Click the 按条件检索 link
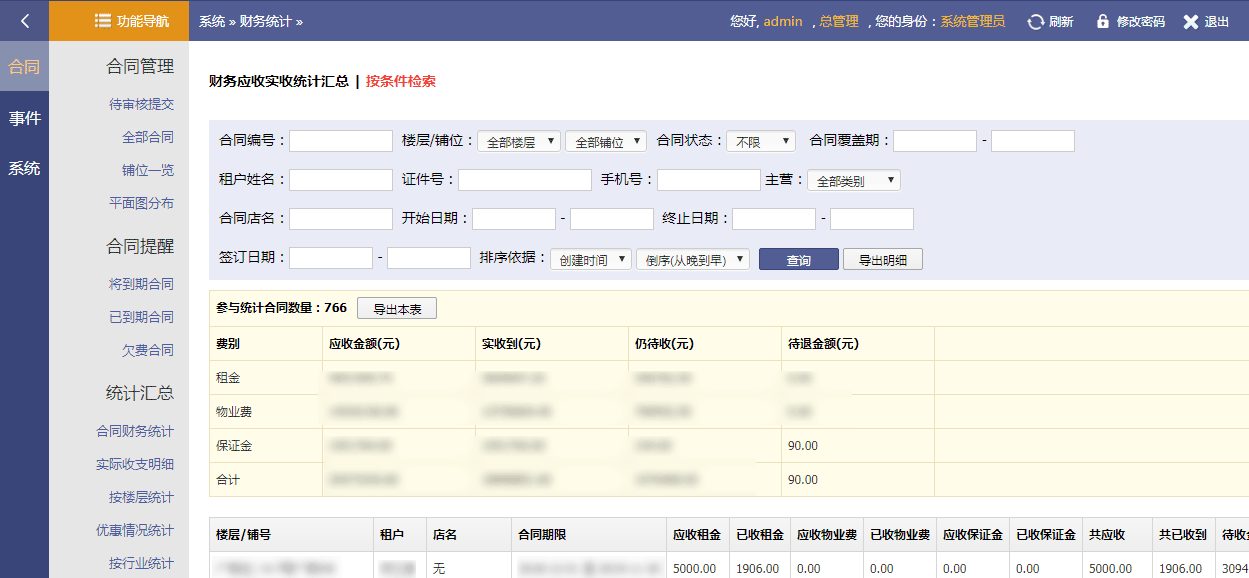This screenshot has width=1249, height=578. 401,81
